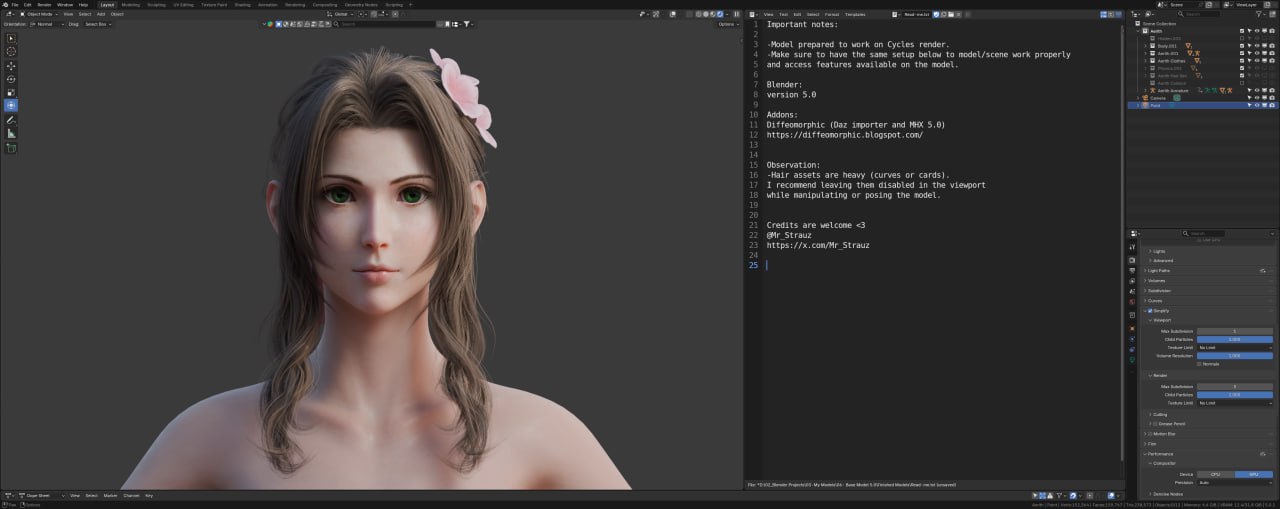The width and height of the screenshot is (1280, 509).
Task: Switch to the Sculpting workspace tab
Action: tap(156, 5)
